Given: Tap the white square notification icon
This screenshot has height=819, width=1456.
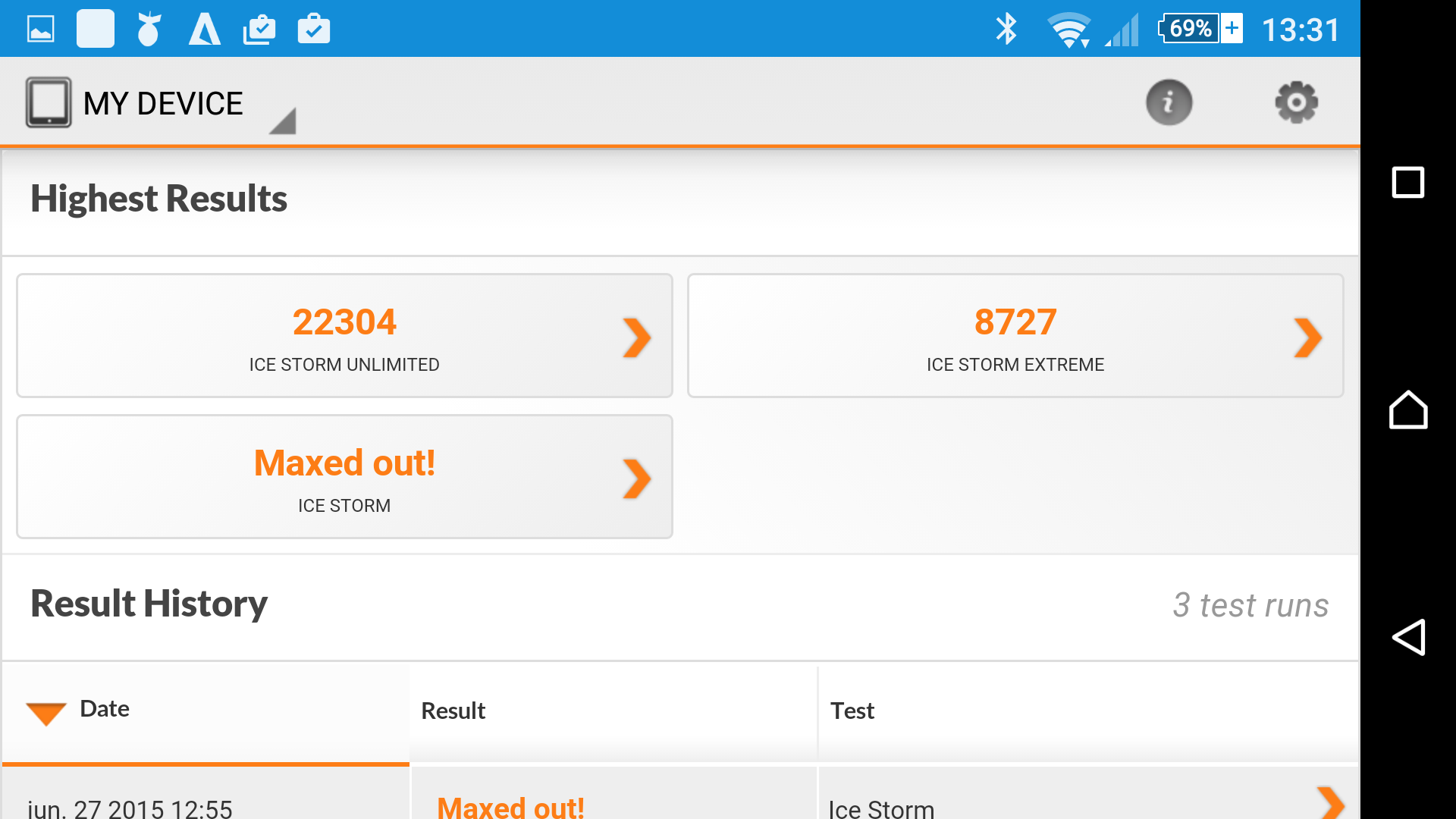Looking at the screenshot, I should (96, 29).
